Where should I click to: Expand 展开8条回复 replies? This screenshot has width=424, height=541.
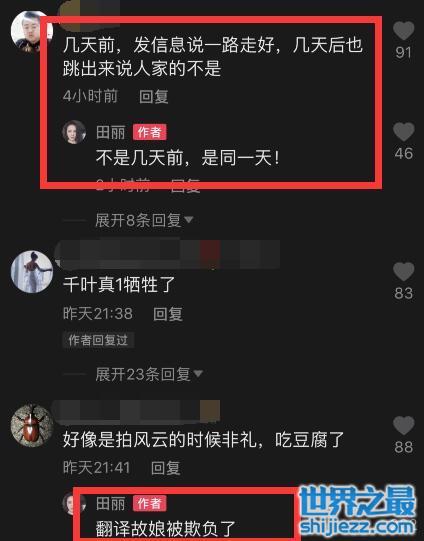click(x=144, y=220)
